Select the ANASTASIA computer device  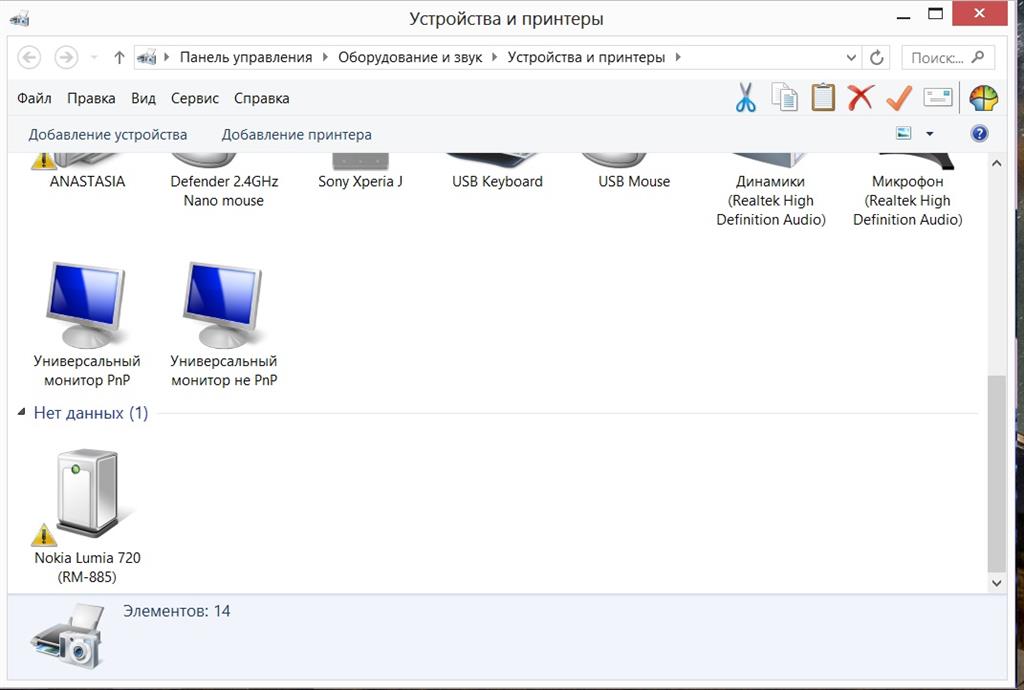click(x=87, y=173)
